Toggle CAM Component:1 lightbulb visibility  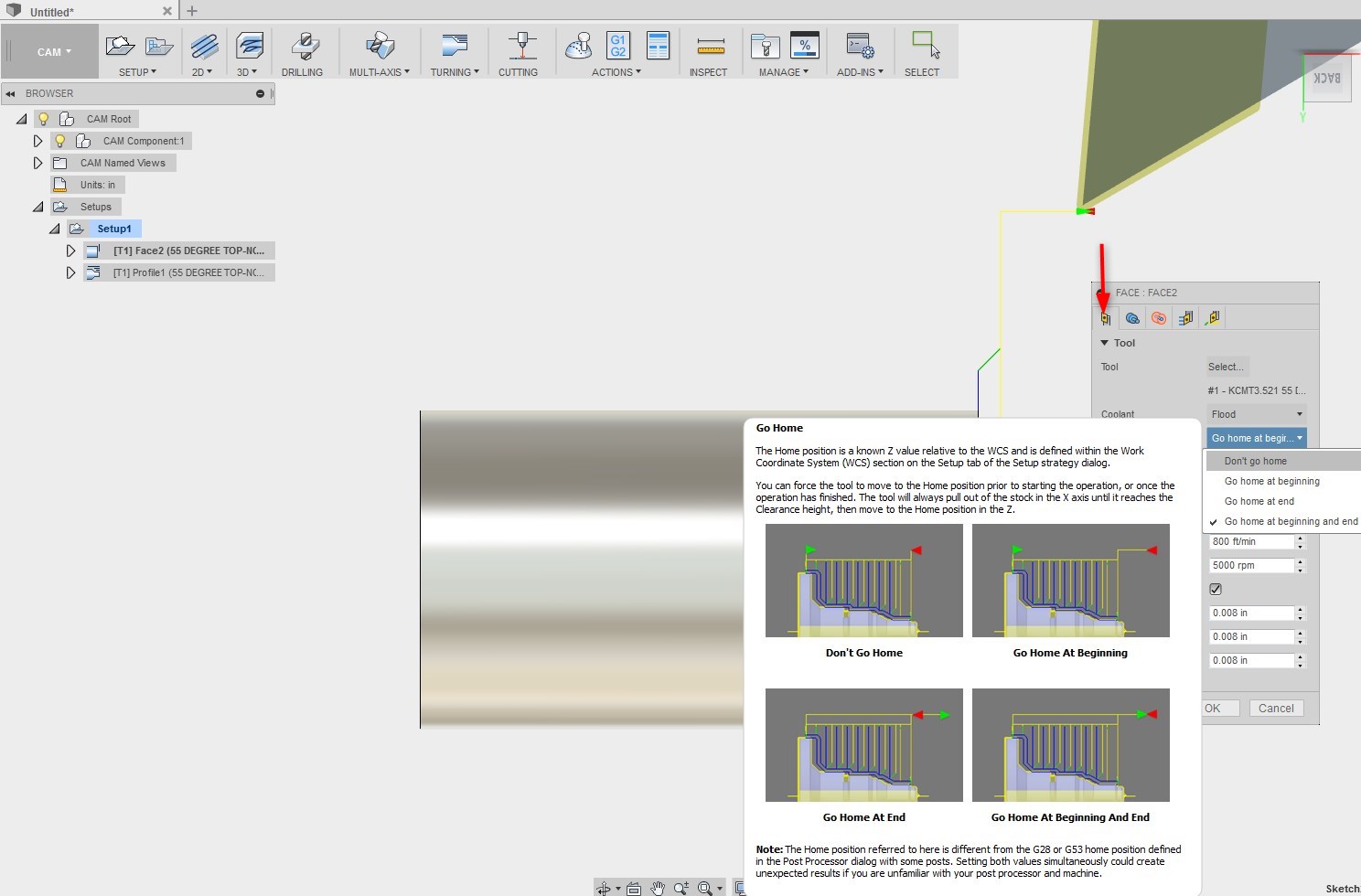[59, 141]
